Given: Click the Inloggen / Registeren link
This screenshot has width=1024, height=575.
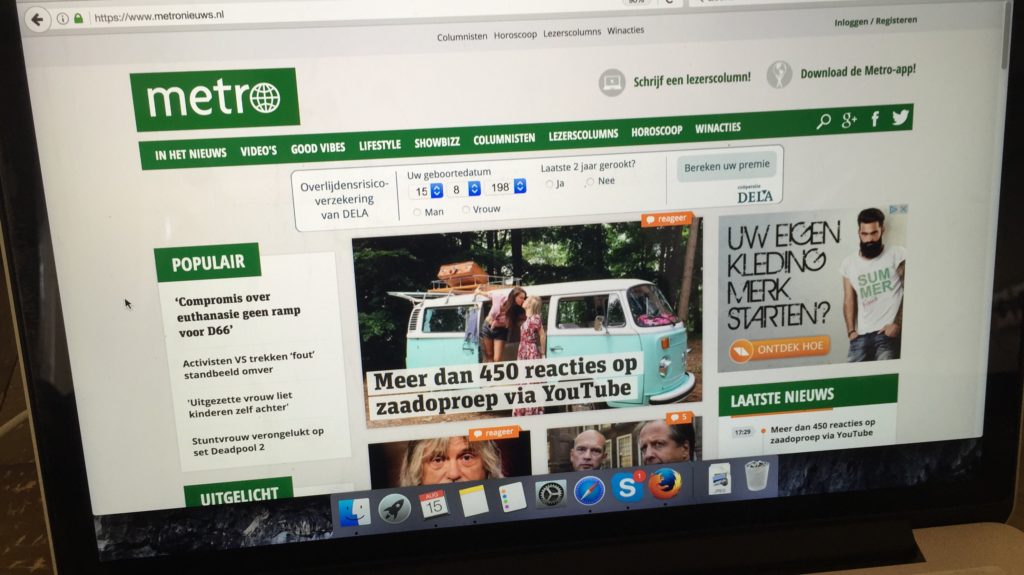Looking at the screenshot, I should pos(875,21).
